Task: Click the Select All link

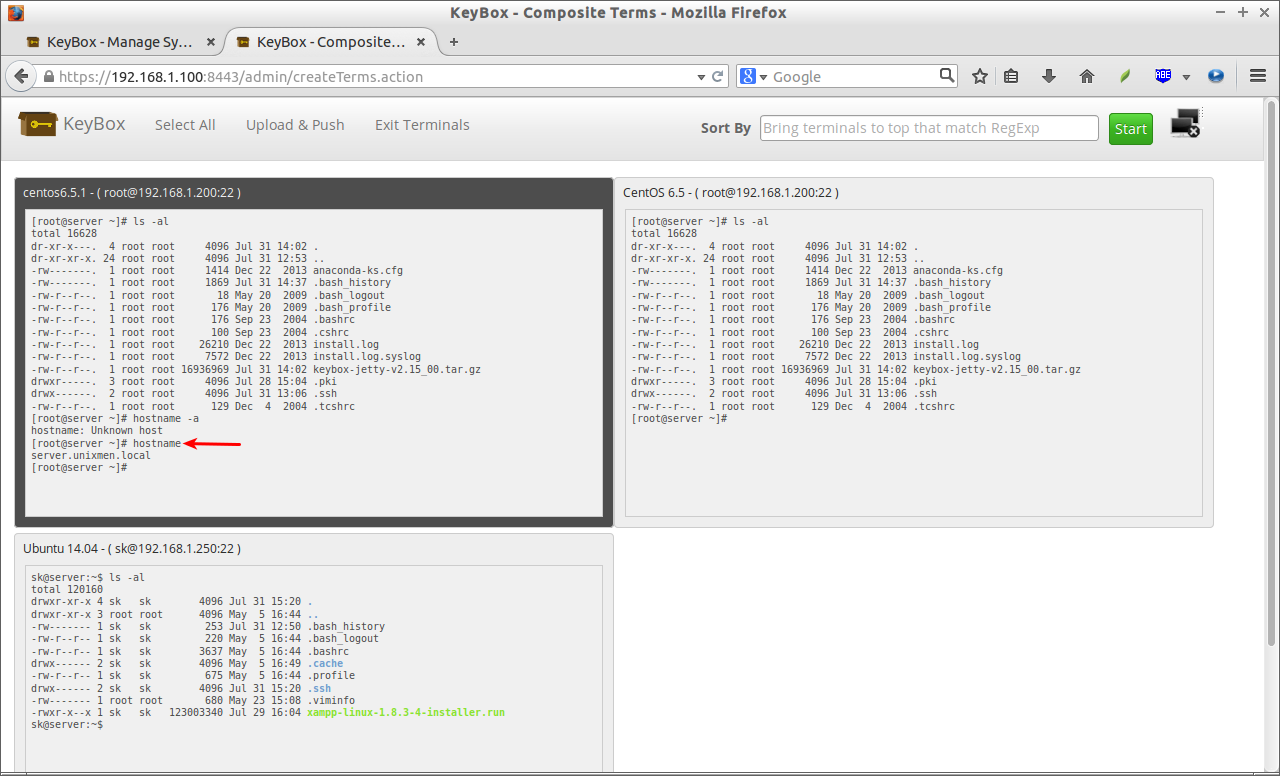Action: pyautogui.click(x=185, y=125)
